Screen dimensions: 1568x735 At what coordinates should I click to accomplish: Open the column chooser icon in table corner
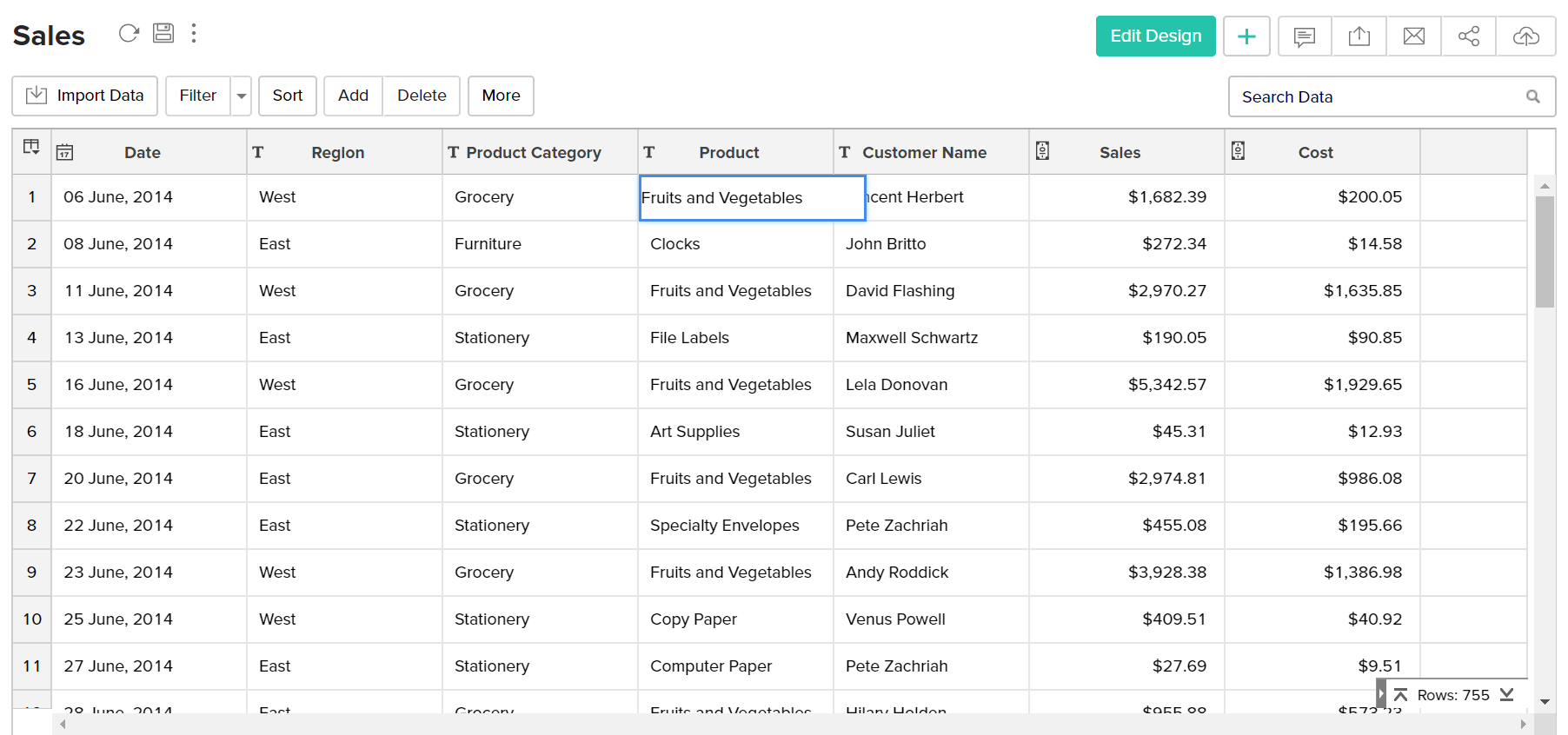pos(31,147)
